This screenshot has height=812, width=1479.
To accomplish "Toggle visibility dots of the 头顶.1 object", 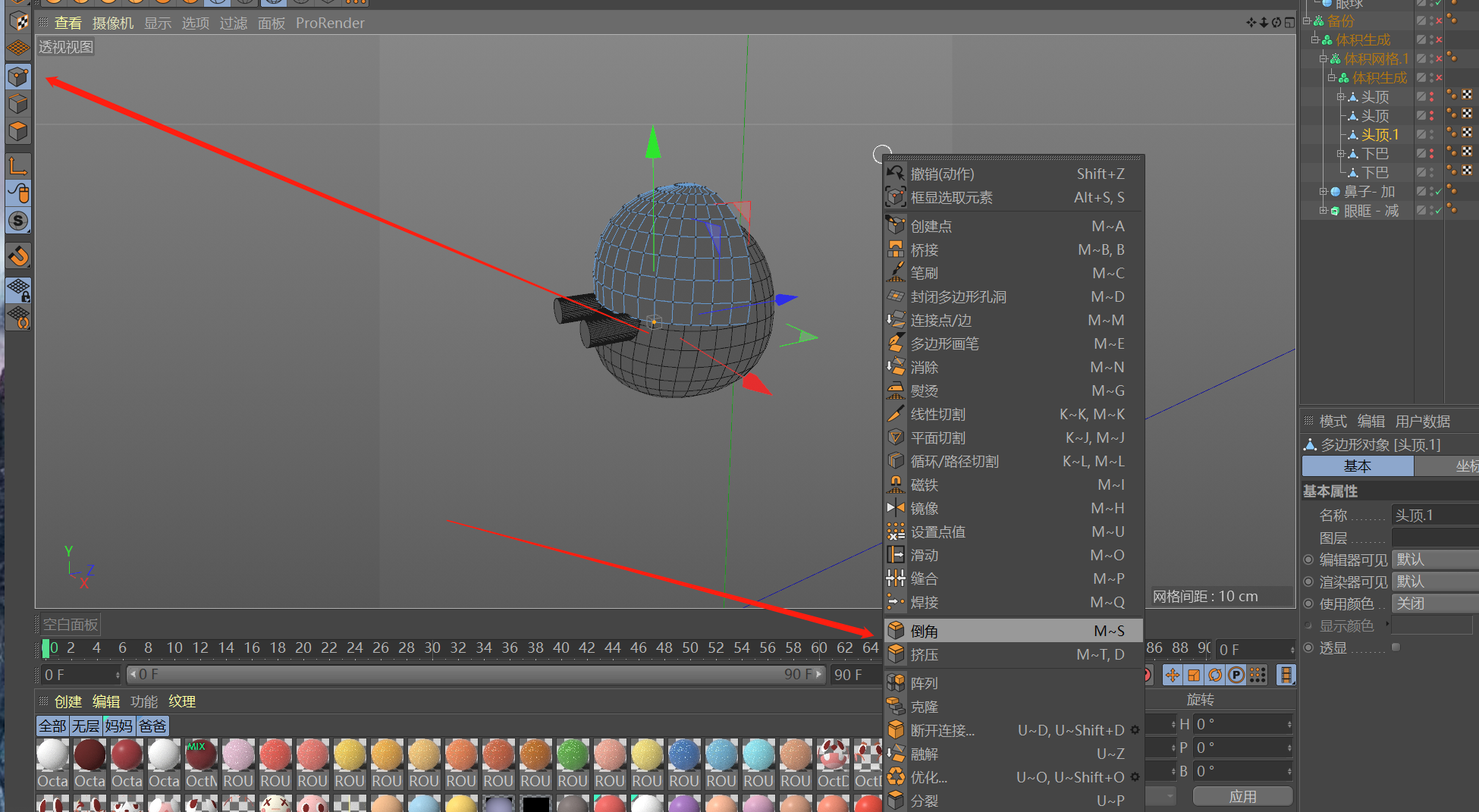I will 1431,135.
